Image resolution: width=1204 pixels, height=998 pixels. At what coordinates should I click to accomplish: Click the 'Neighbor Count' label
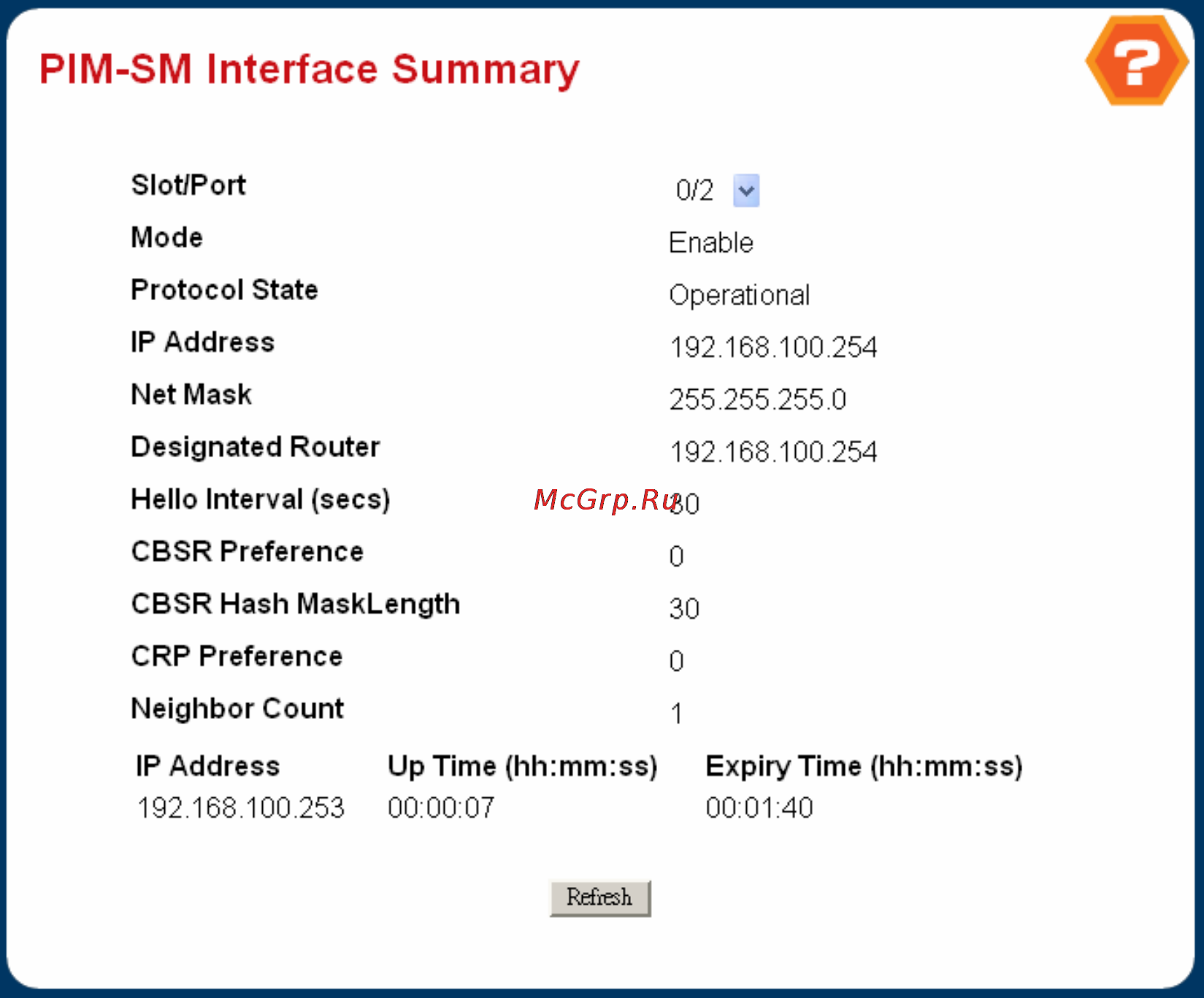pyautogui.click(x=237, y=709)
